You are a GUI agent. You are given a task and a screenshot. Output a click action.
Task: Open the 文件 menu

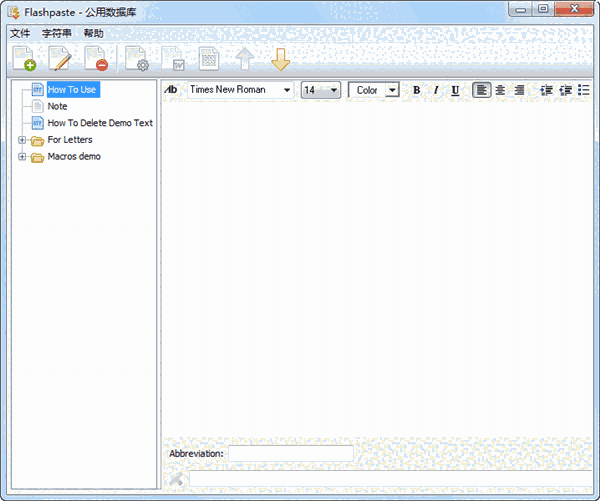coord(20,33)
